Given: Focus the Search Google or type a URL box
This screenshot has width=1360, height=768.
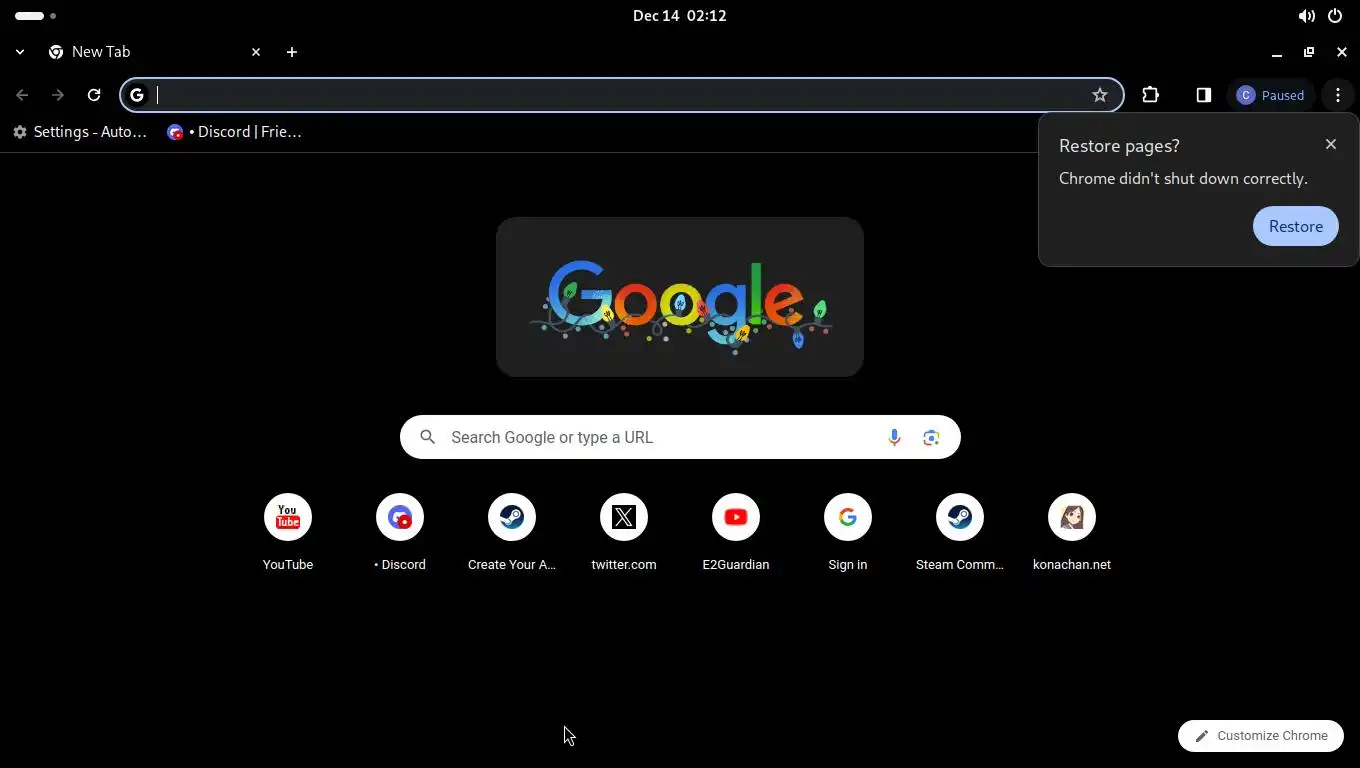Looking at the screenshot, I should [x=680, y=437].
